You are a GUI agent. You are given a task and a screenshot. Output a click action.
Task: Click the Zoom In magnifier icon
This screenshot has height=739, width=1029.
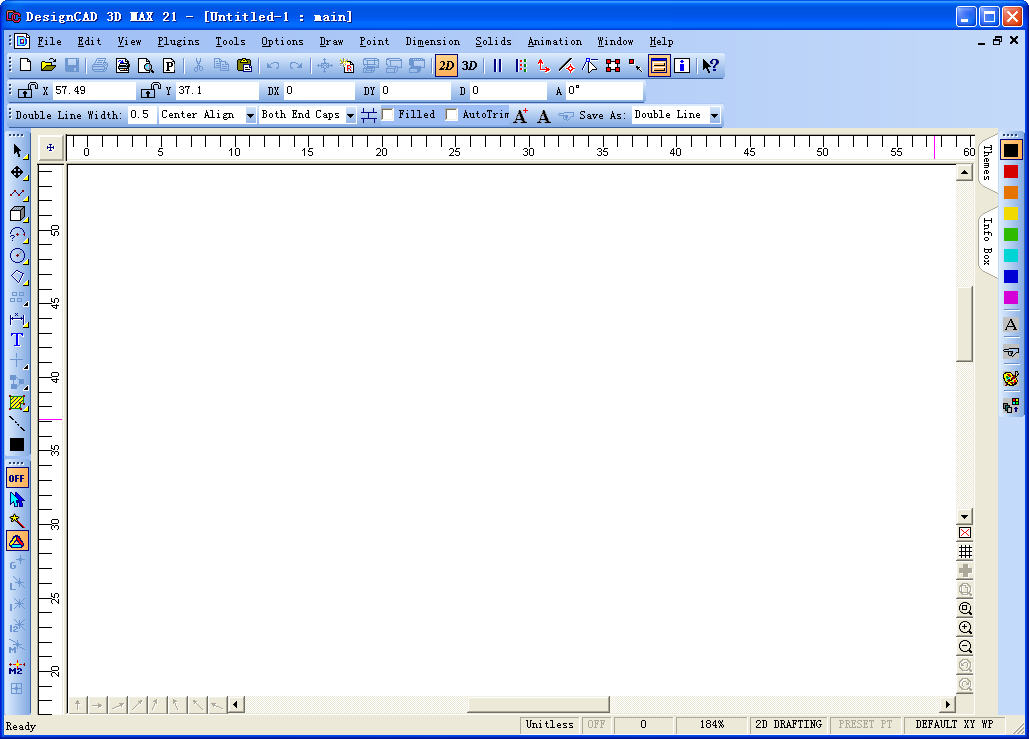[x=965, y=628]
